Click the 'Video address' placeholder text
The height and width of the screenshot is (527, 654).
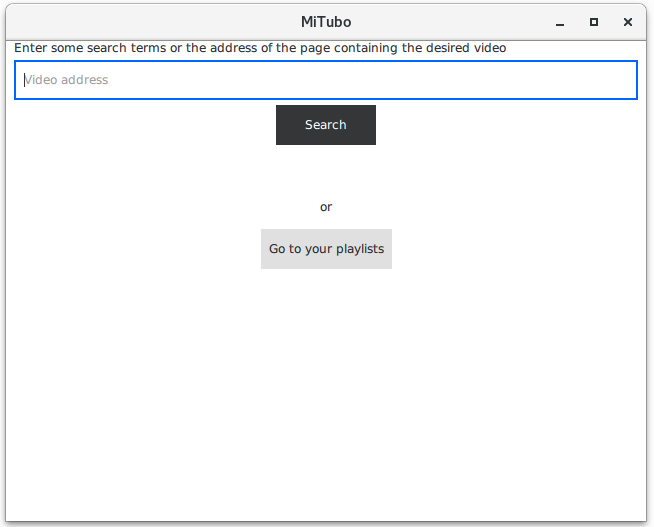coord(66,80)
